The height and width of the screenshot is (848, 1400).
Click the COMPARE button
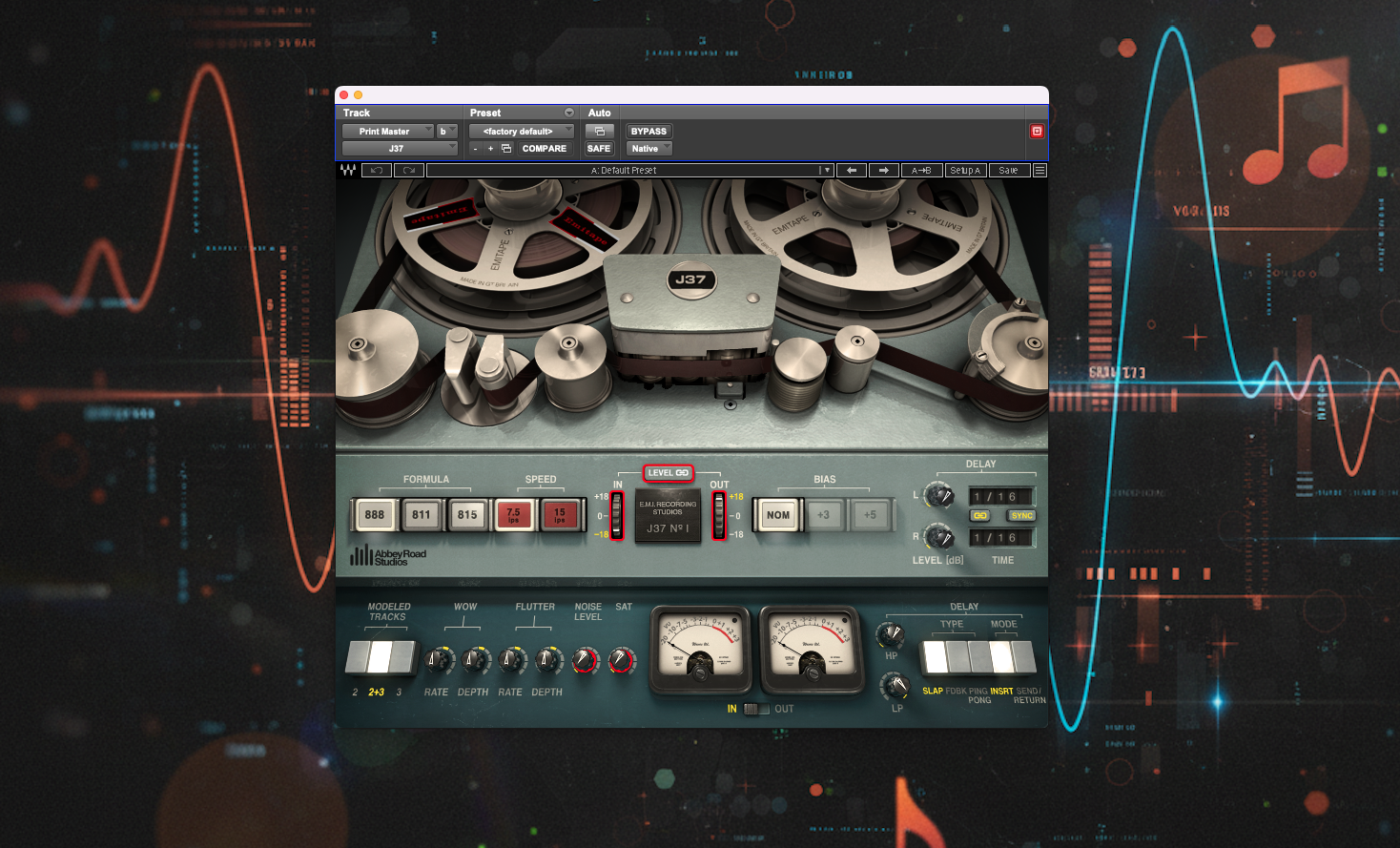point(544,148)
